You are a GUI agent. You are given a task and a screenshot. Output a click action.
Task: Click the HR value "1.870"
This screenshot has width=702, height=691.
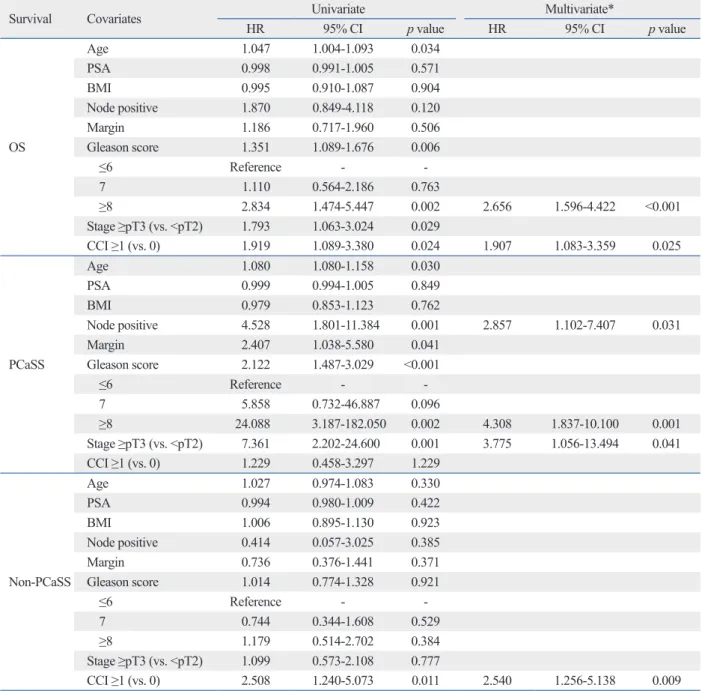pos(256,108)
